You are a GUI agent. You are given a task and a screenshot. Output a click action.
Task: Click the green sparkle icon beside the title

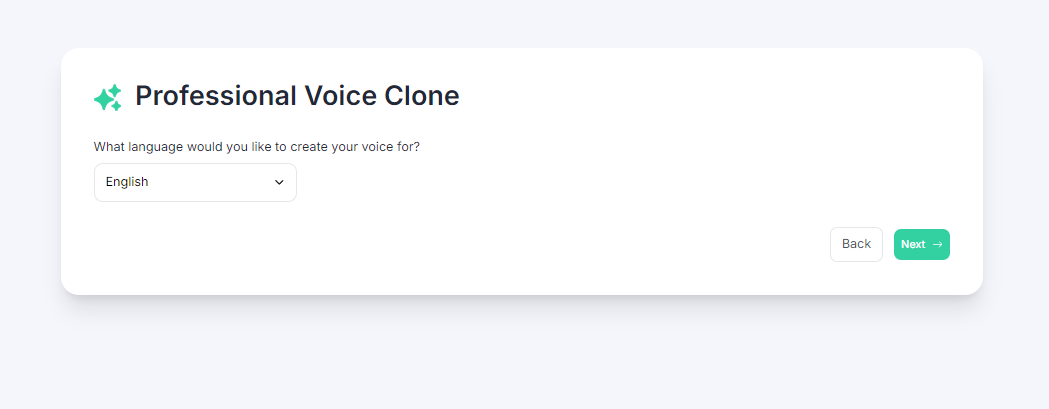(108, 97)
